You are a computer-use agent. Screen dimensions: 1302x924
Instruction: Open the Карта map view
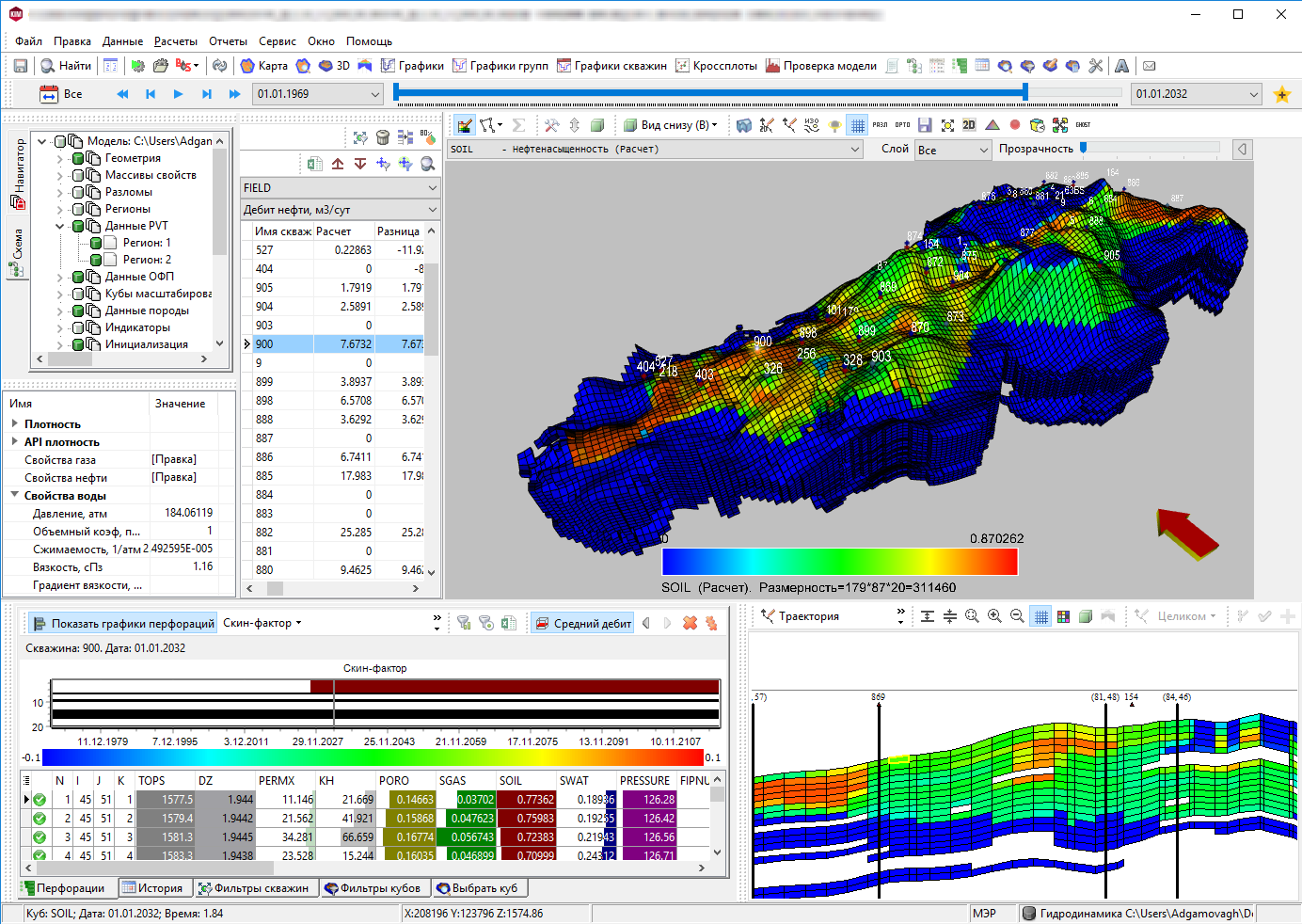point(264,66)
